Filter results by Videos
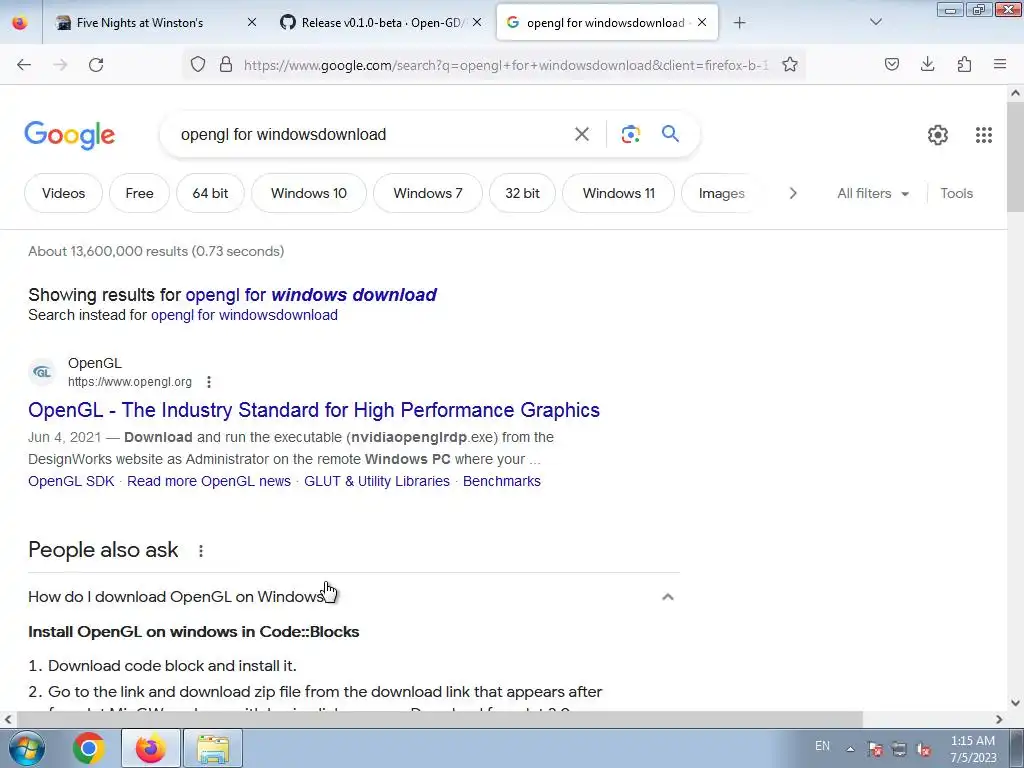The width and height of the screenshot is (1024, 768). point(63,193)
